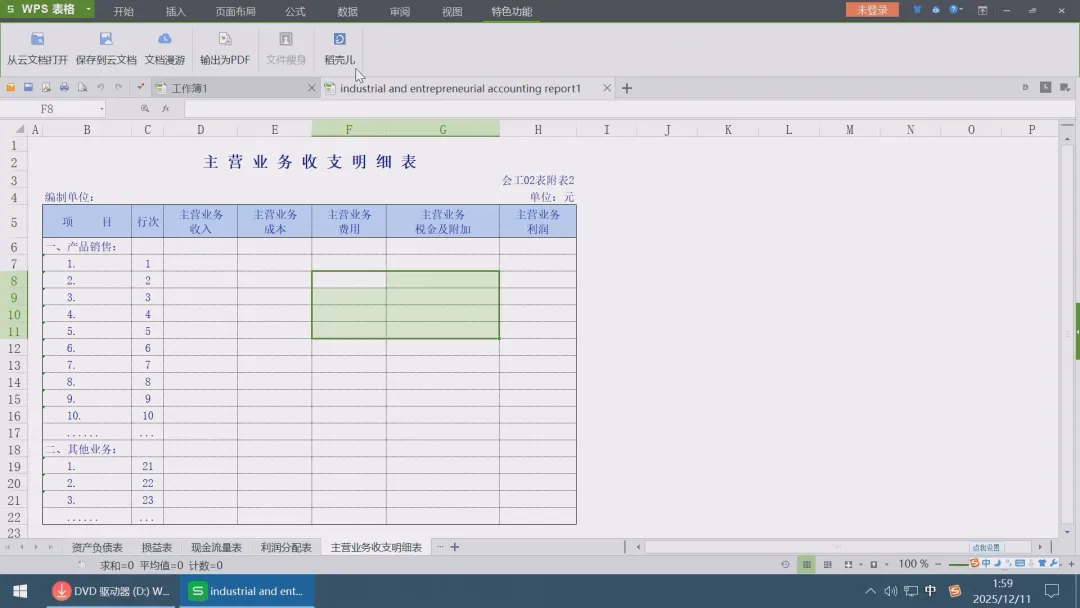This screenshot has height=608, width=1080.
Task: Open the Docer (稻壳儿) template store
Action: (x=340, y=48)
